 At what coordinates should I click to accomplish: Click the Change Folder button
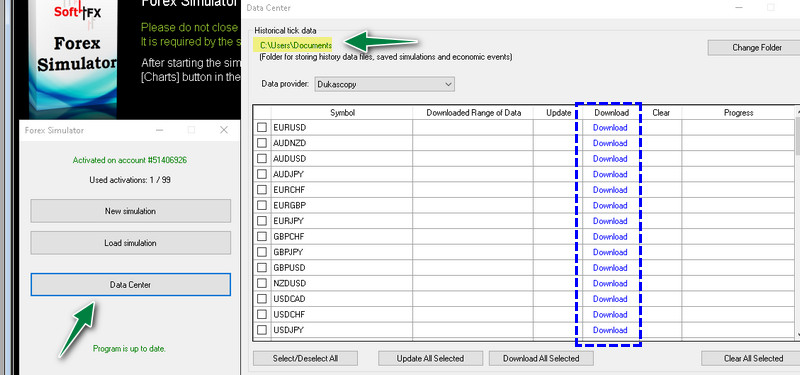(754, 47)
